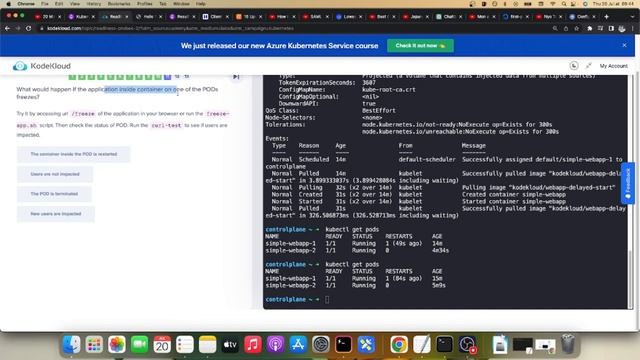Open a new browser tab with plus

607,17
